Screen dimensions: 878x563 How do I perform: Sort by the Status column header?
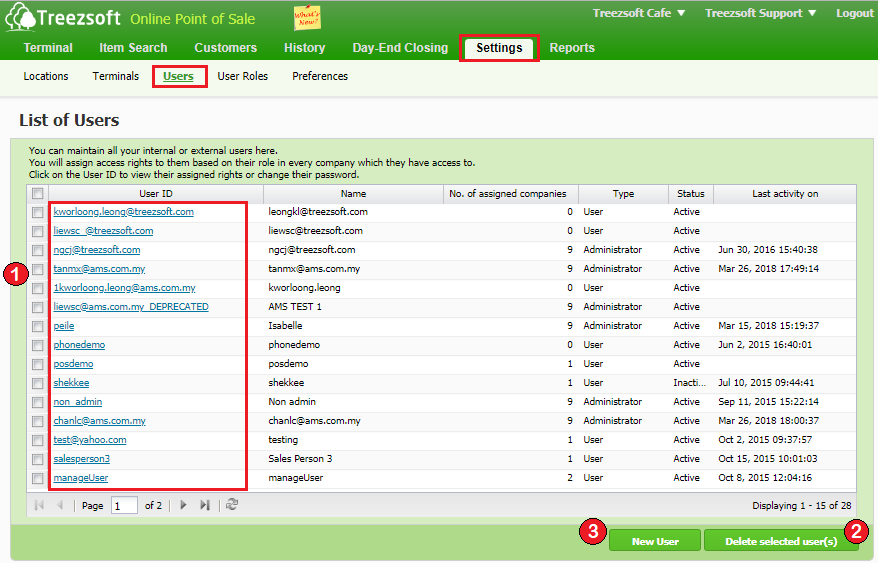click(x=690, y=194)
